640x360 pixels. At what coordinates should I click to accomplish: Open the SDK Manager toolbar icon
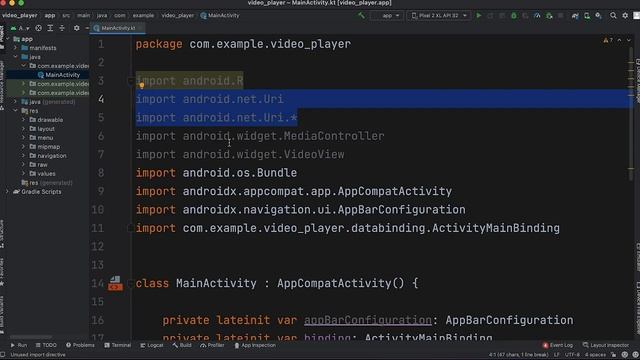coord(598,16)
